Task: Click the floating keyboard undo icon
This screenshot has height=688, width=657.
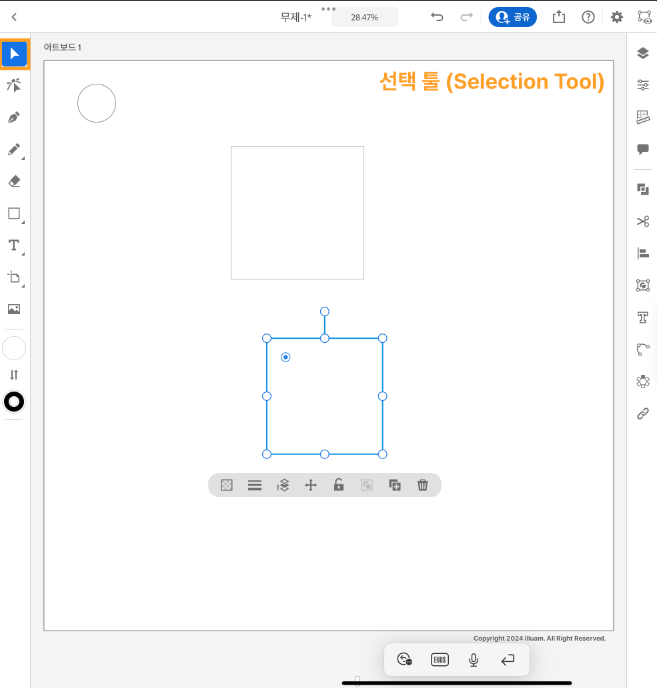Action: (404, 659)
